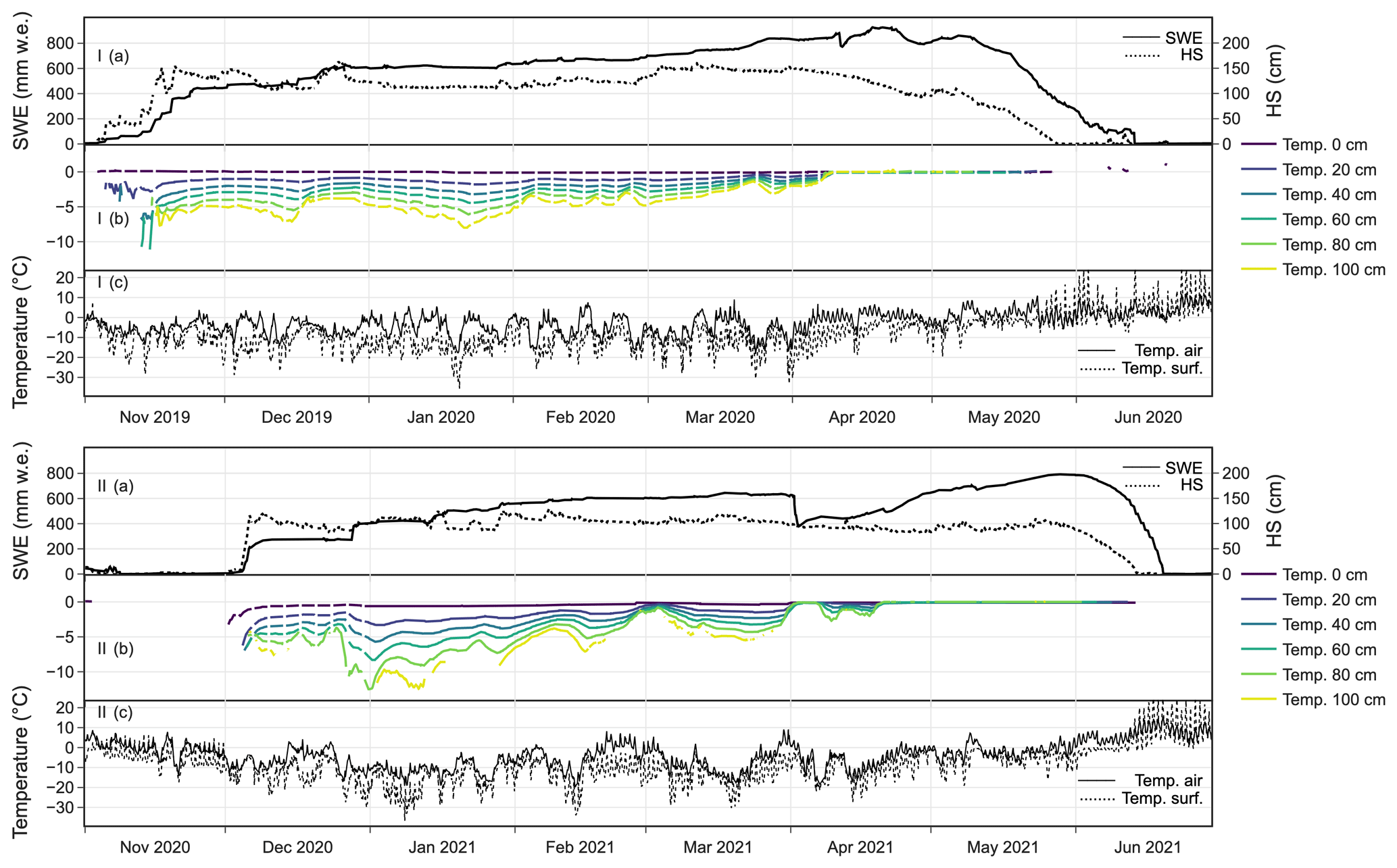This screenshot has height=868, width=1397.
Task: Click the 'I (c)' panel label
Action: (113, 282)
